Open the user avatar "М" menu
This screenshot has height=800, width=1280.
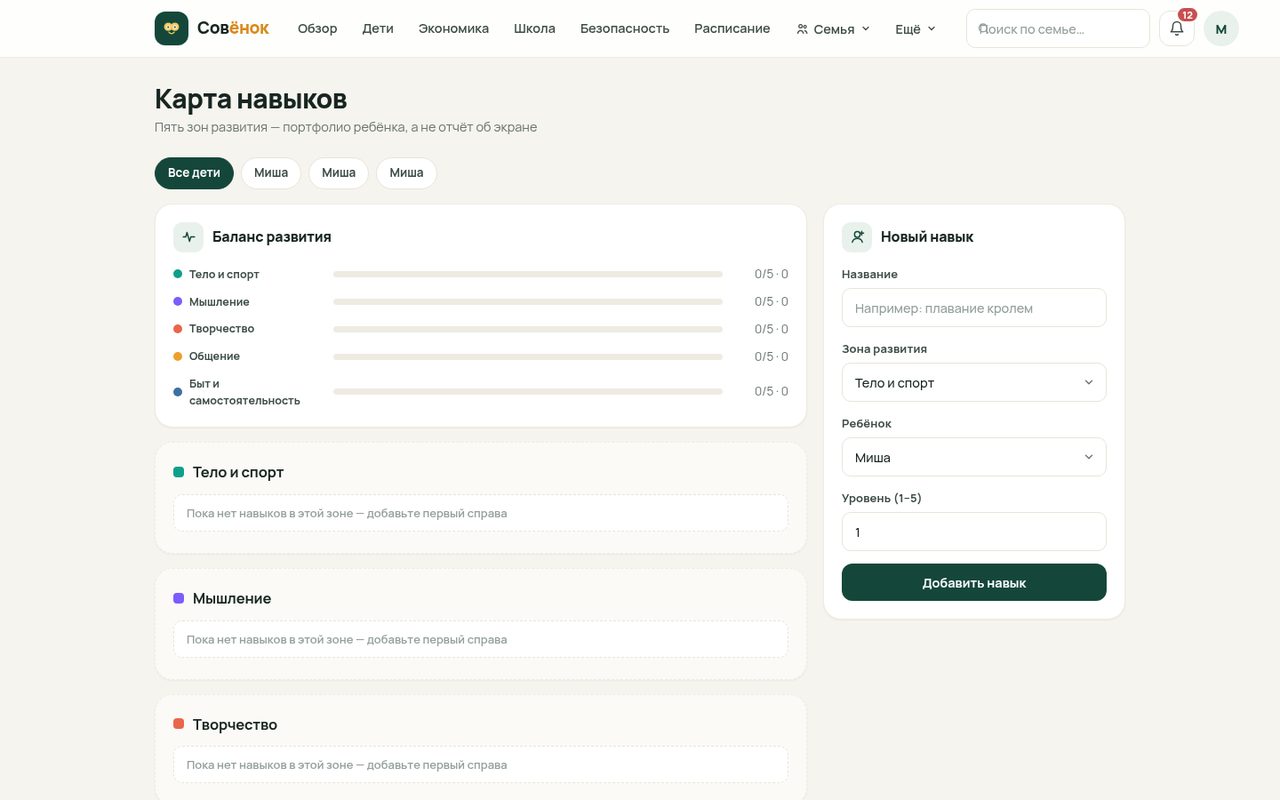[x=1221, y=29]
